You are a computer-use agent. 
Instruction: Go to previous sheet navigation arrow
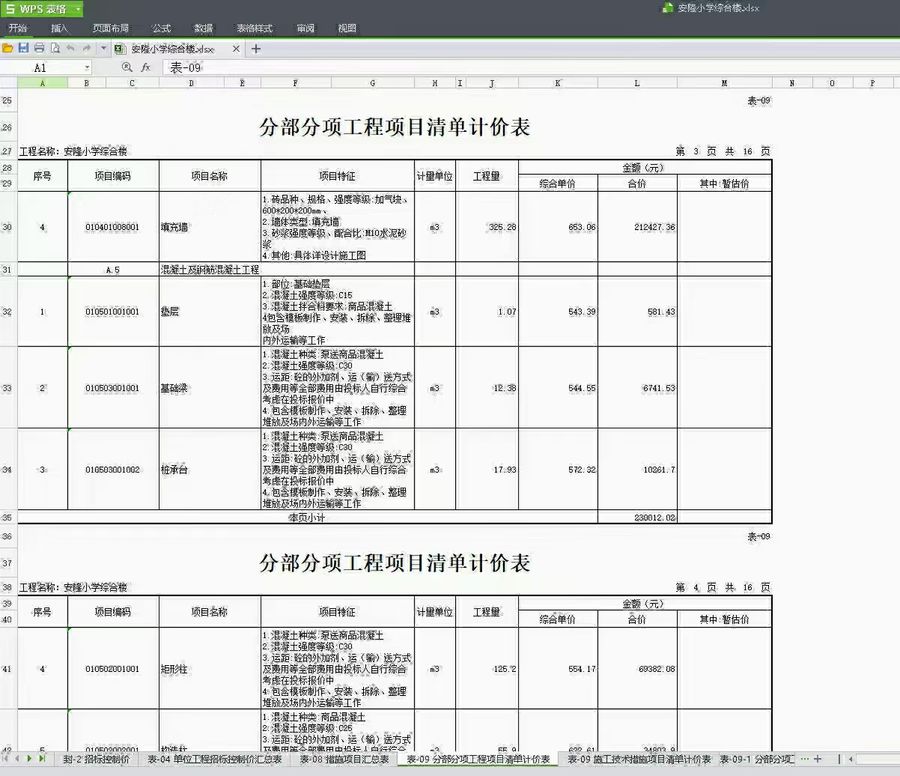coord(17,759)
